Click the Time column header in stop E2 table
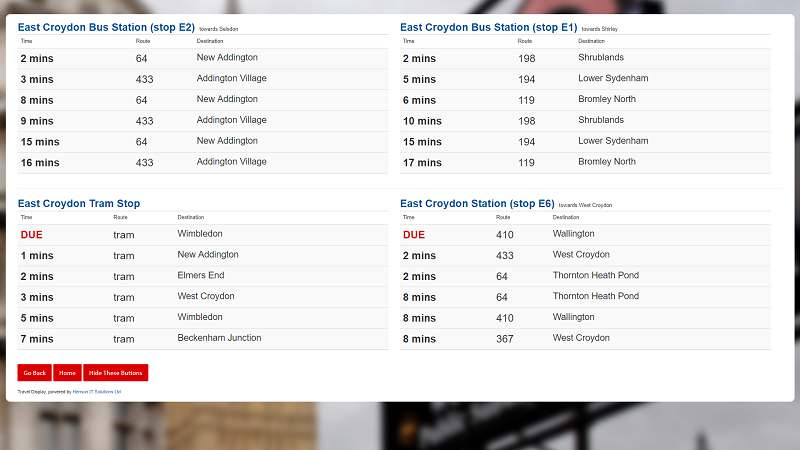800x450 pixels. pos(26,41)
